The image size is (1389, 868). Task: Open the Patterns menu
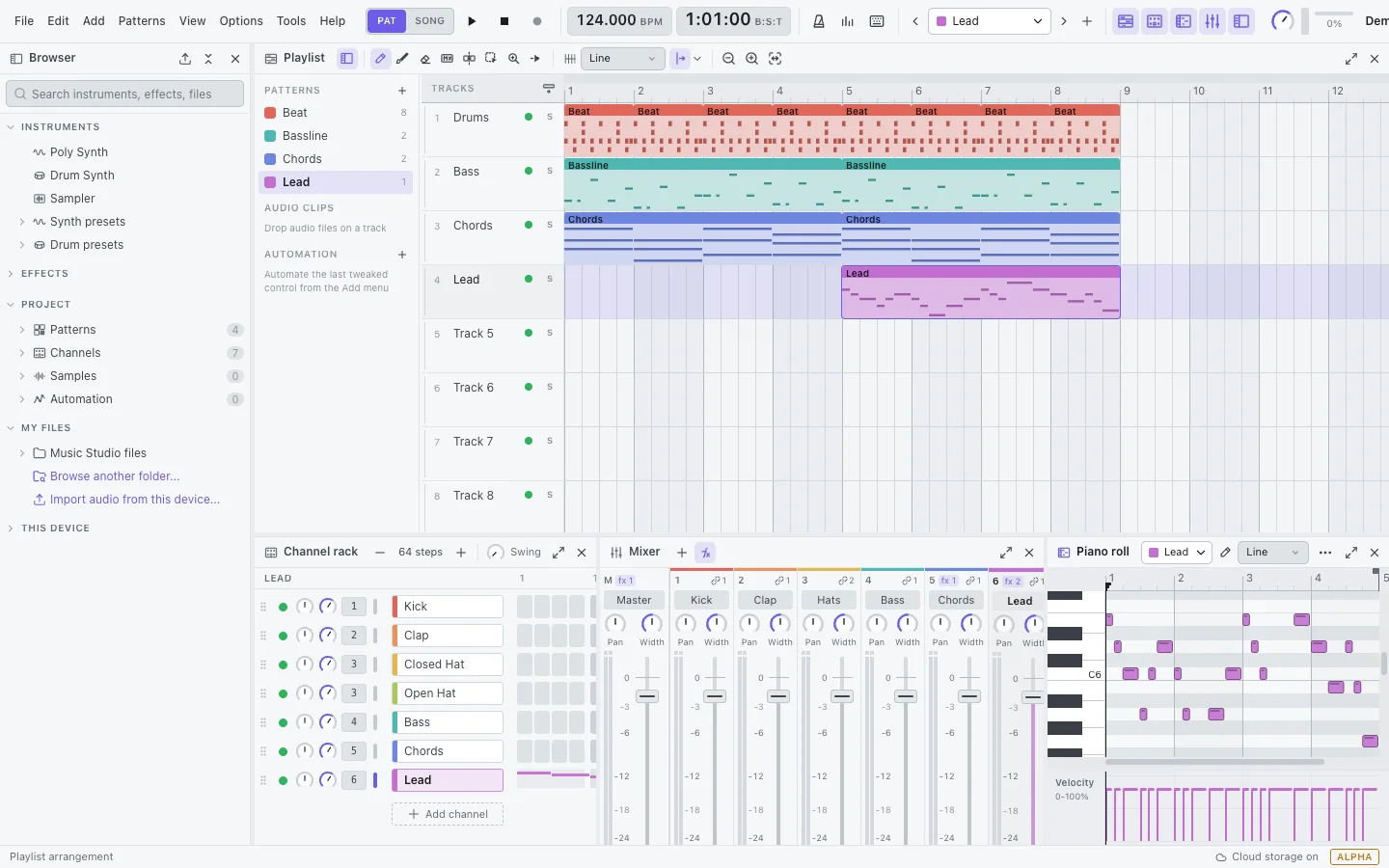(142, 21)
